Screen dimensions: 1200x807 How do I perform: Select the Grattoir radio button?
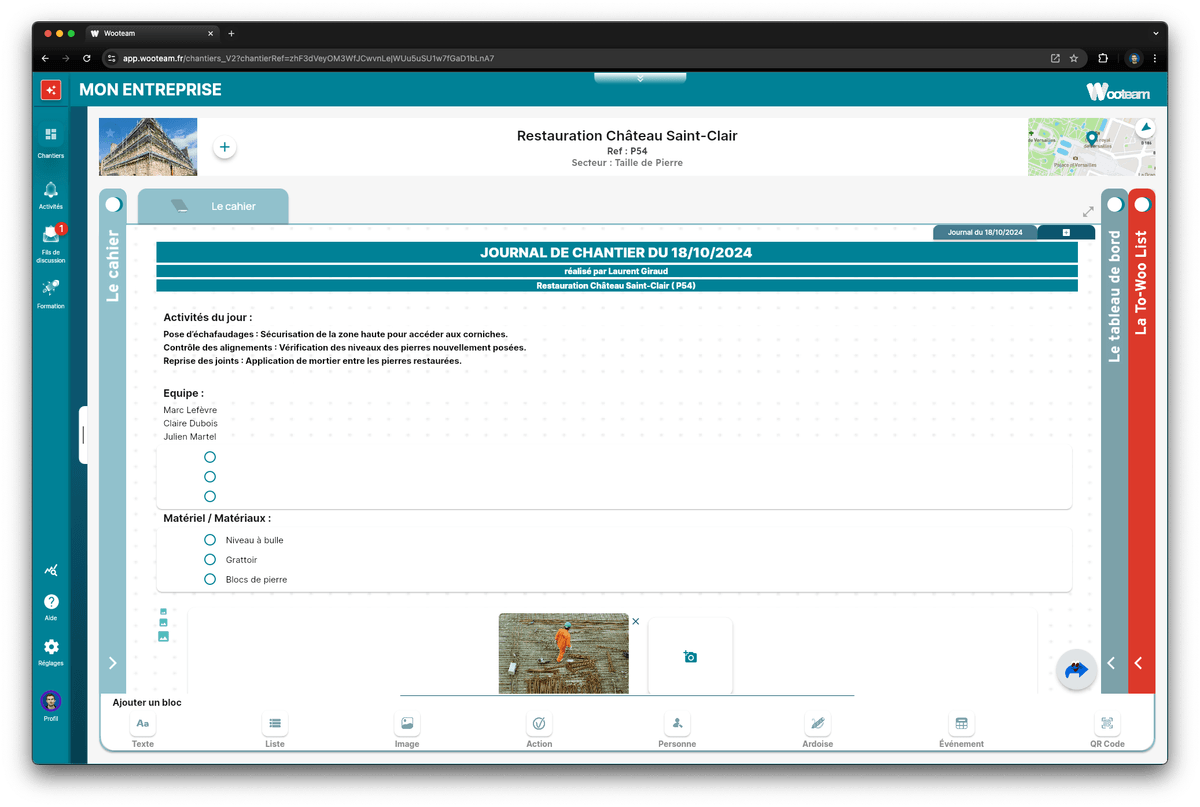(210, 560)
